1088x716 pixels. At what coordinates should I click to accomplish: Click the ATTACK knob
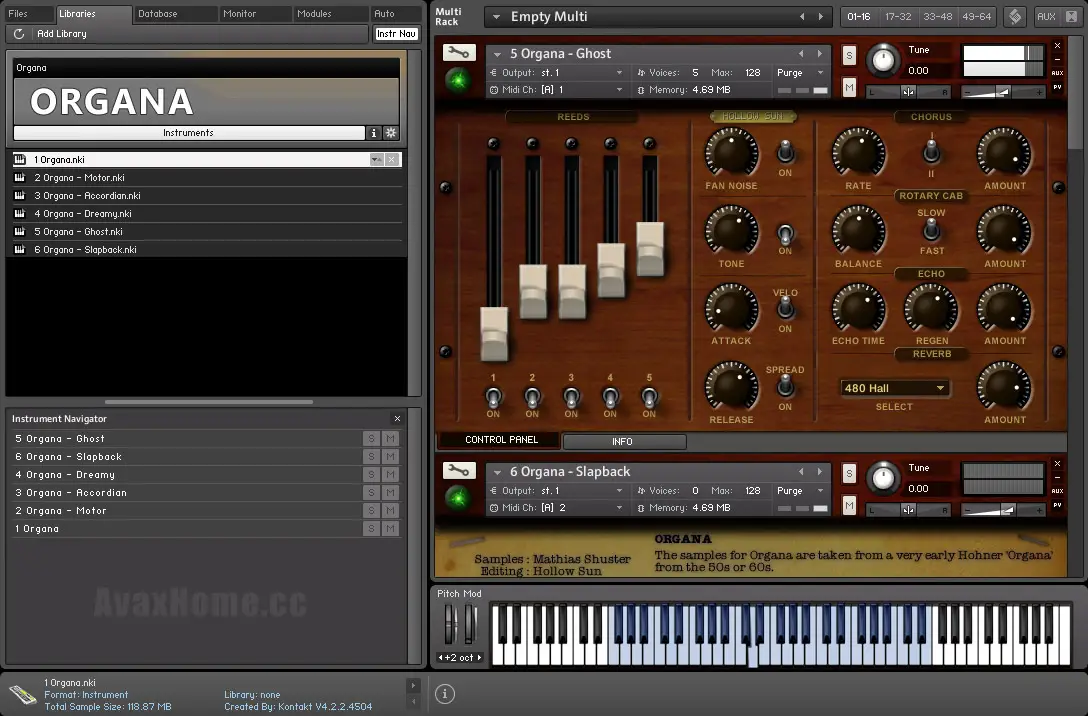coord(731,309)
